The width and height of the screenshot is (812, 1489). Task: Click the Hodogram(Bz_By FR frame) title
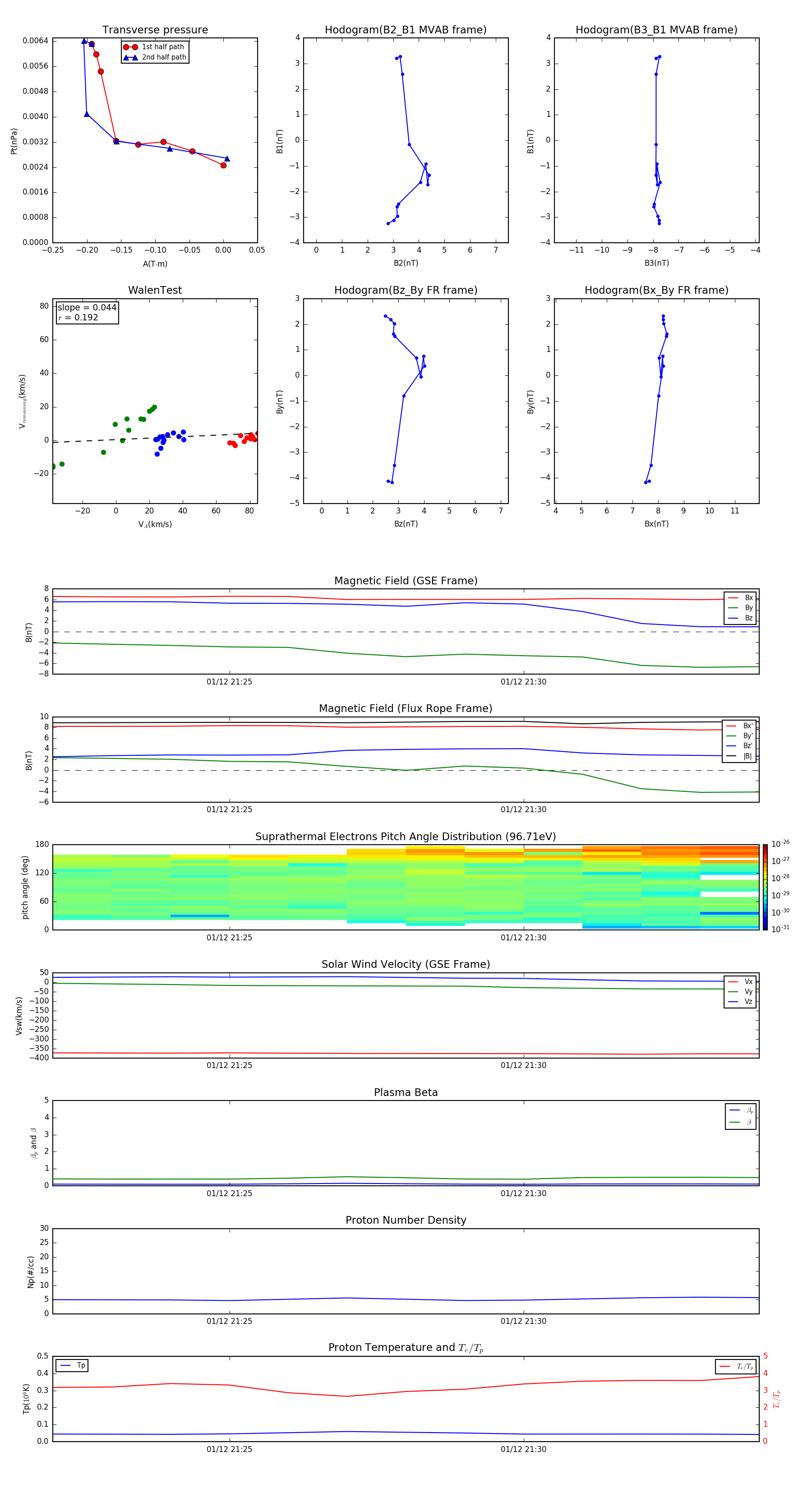[406, 290]
